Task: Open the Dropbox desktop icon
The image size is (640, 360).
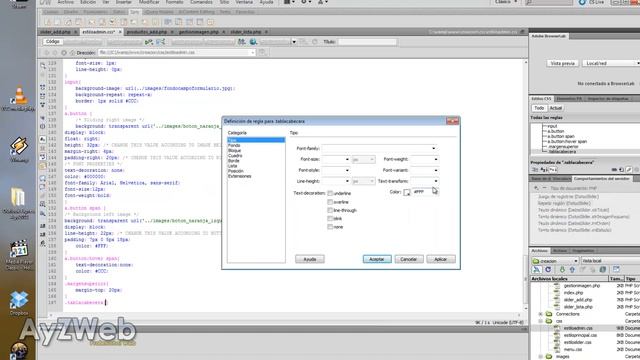Action: click(19, 303)
